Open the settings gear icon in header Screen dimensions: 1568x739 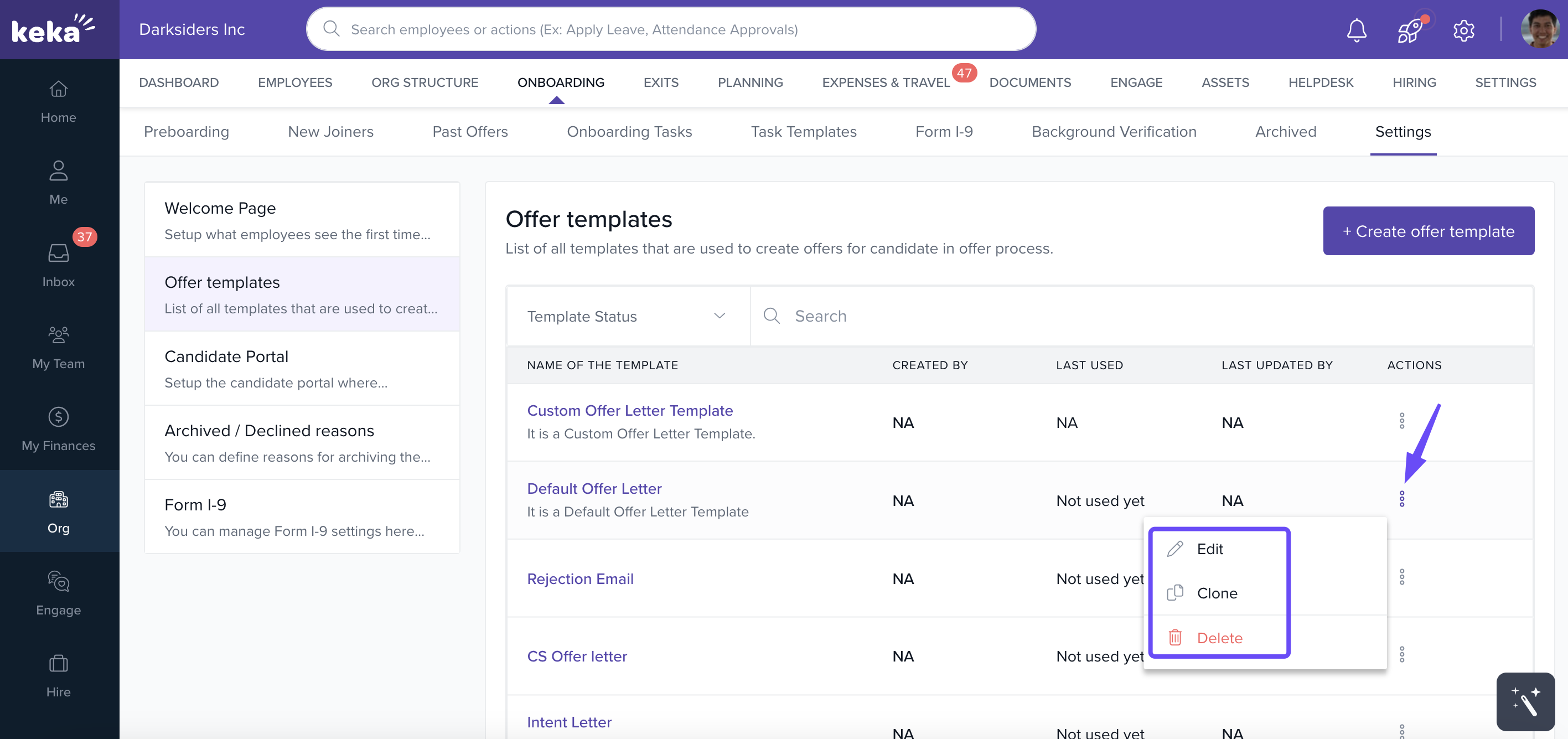(x=1463, y=30)
